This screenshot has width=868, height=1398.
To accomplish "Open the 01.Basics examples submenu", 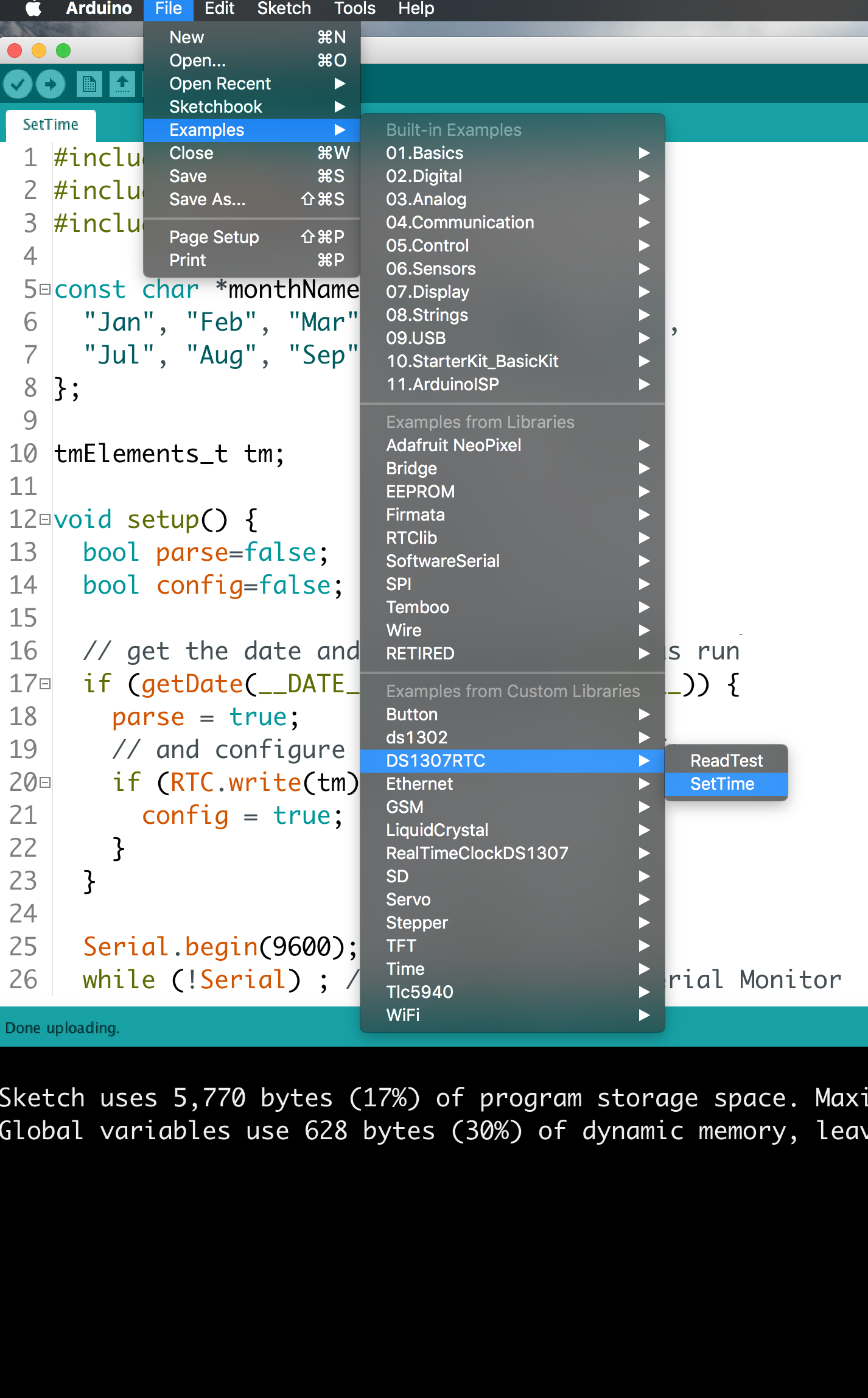I will (x=513, y=153).
